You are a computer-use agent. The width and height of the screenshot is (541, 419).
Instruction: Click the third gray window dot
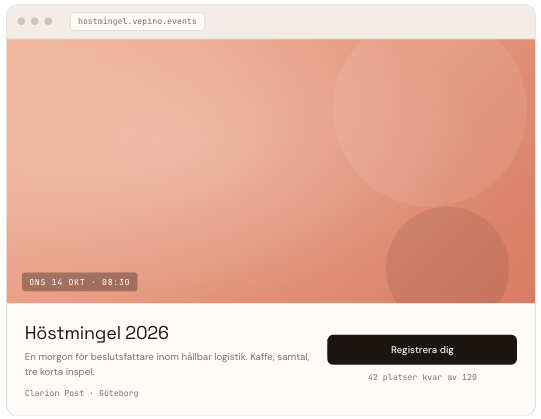(48, 21)
